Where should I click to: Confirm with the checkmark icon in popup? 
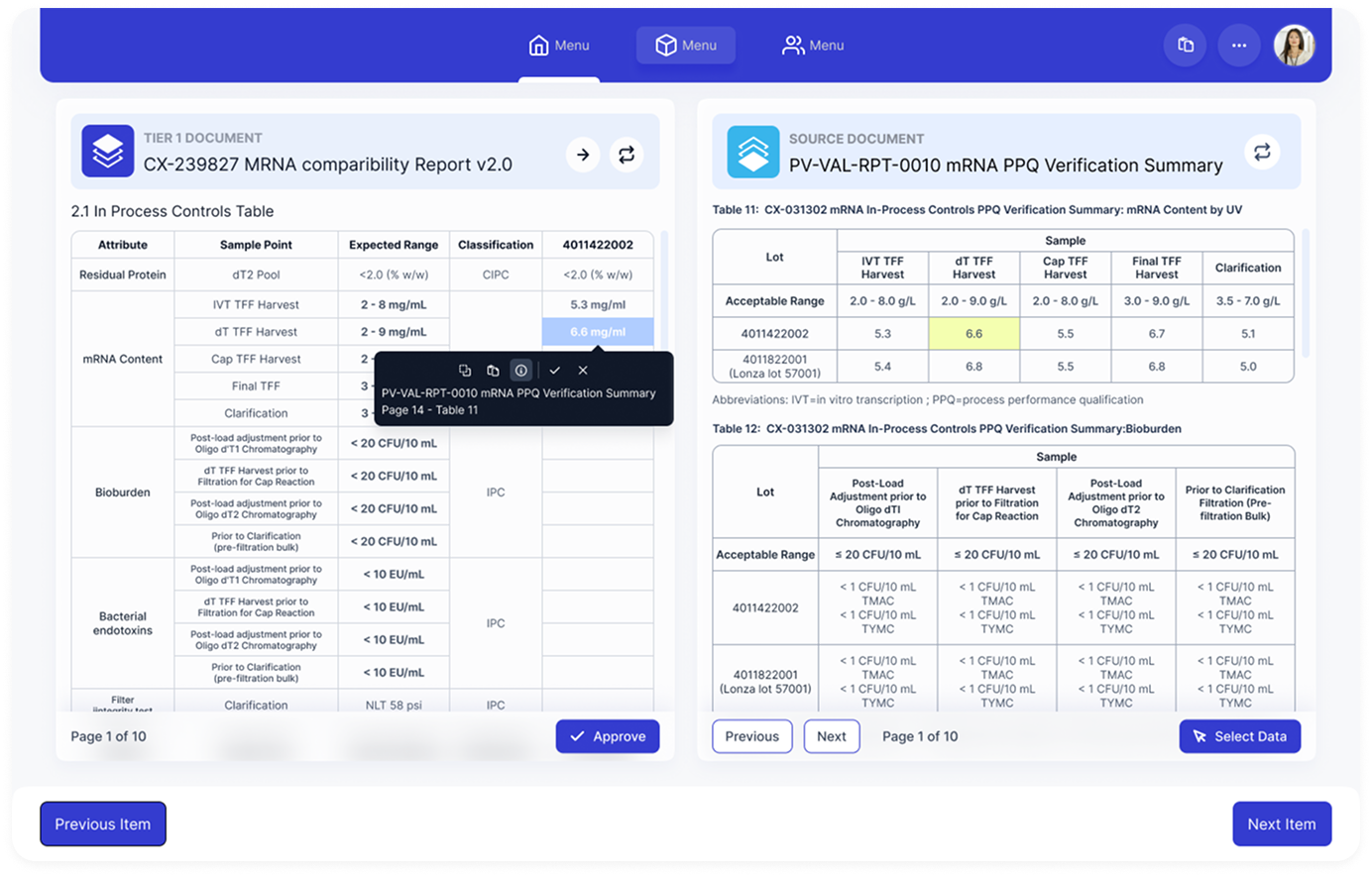click(x=554, y=371)
